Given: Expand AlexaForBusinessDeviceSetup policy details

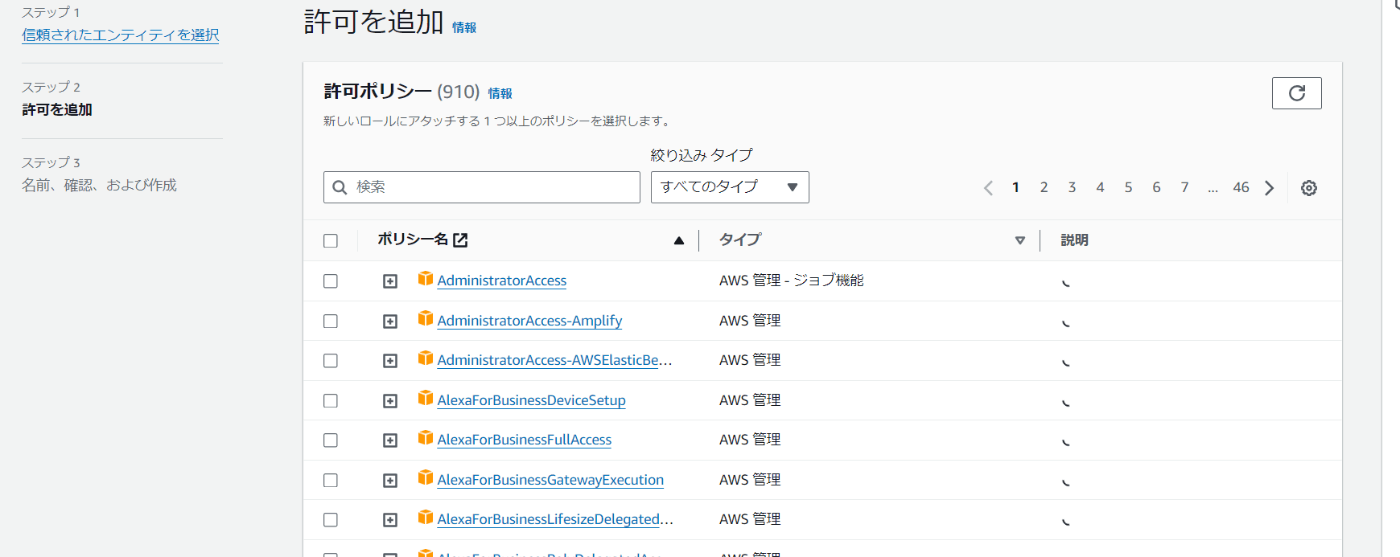Looking at the screenshot, I should pyautogui.click(x=391, y=400).
